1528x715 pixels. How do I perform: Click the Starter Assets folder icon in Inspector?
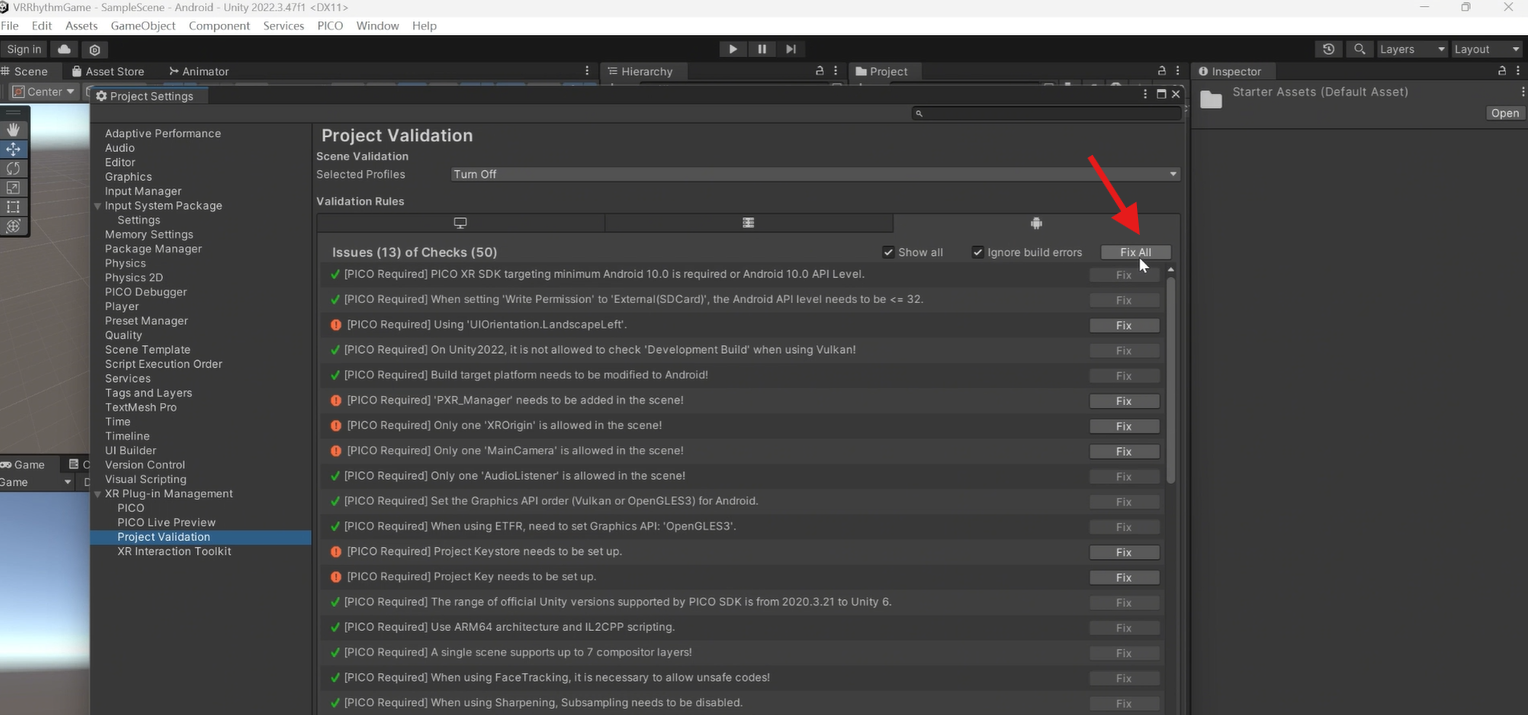click(x=1211, y=99)
